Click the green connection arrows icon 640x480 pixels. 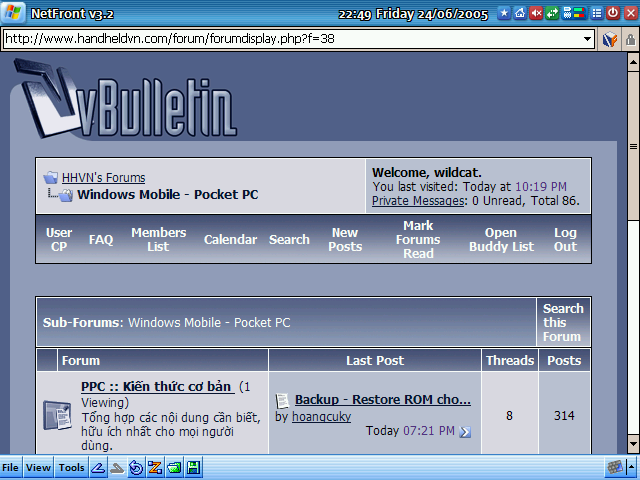point(552,13)
